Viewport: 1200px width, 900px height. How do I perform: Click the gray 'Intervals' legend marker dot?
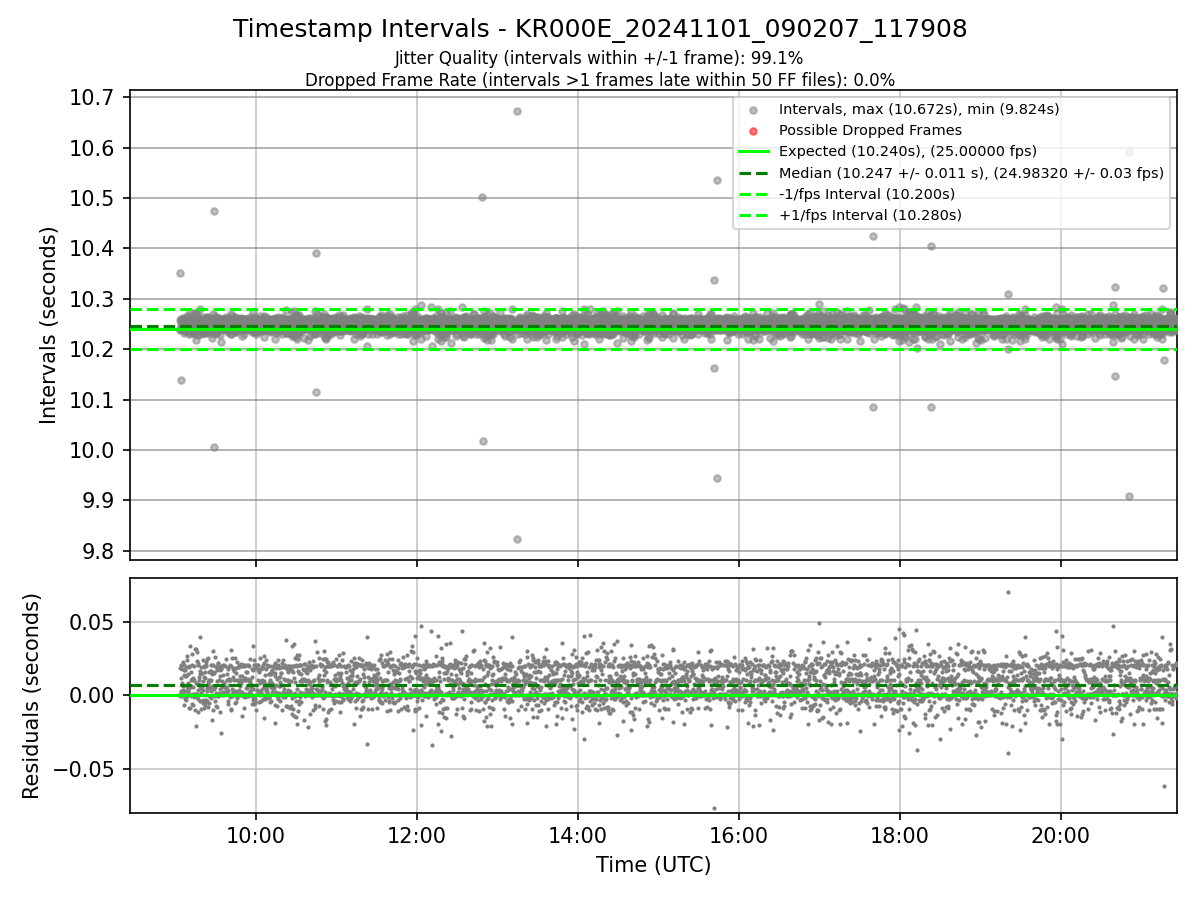(x=753, y=110)
